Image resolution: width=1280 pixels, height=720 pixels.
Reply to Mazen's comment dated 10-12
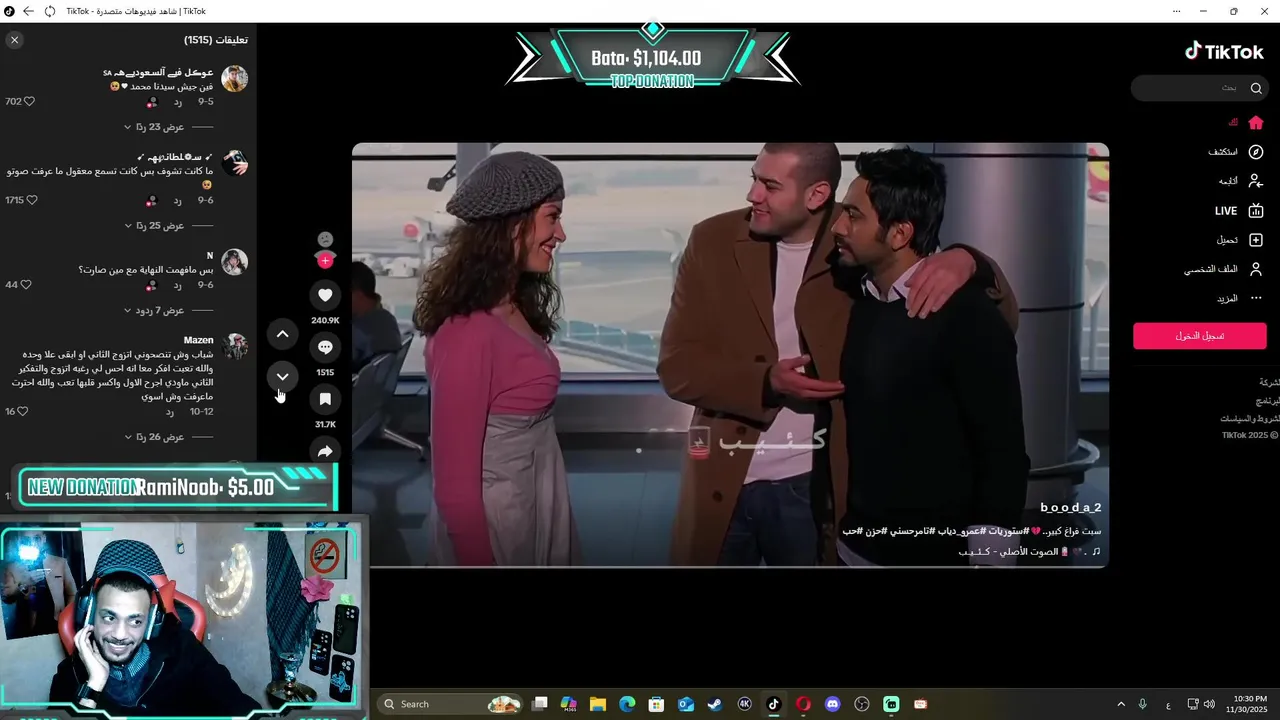(169, 411)
